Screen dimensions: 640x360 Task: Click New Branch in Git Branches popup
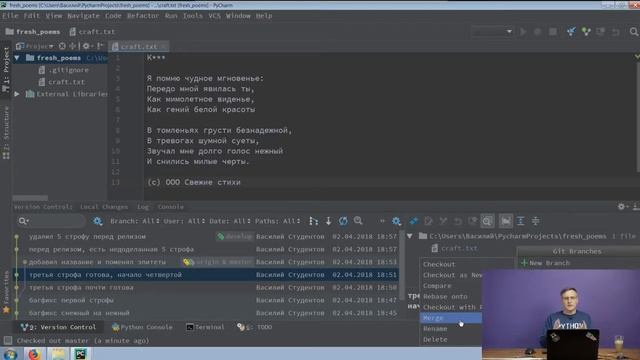tap(545, 263)
